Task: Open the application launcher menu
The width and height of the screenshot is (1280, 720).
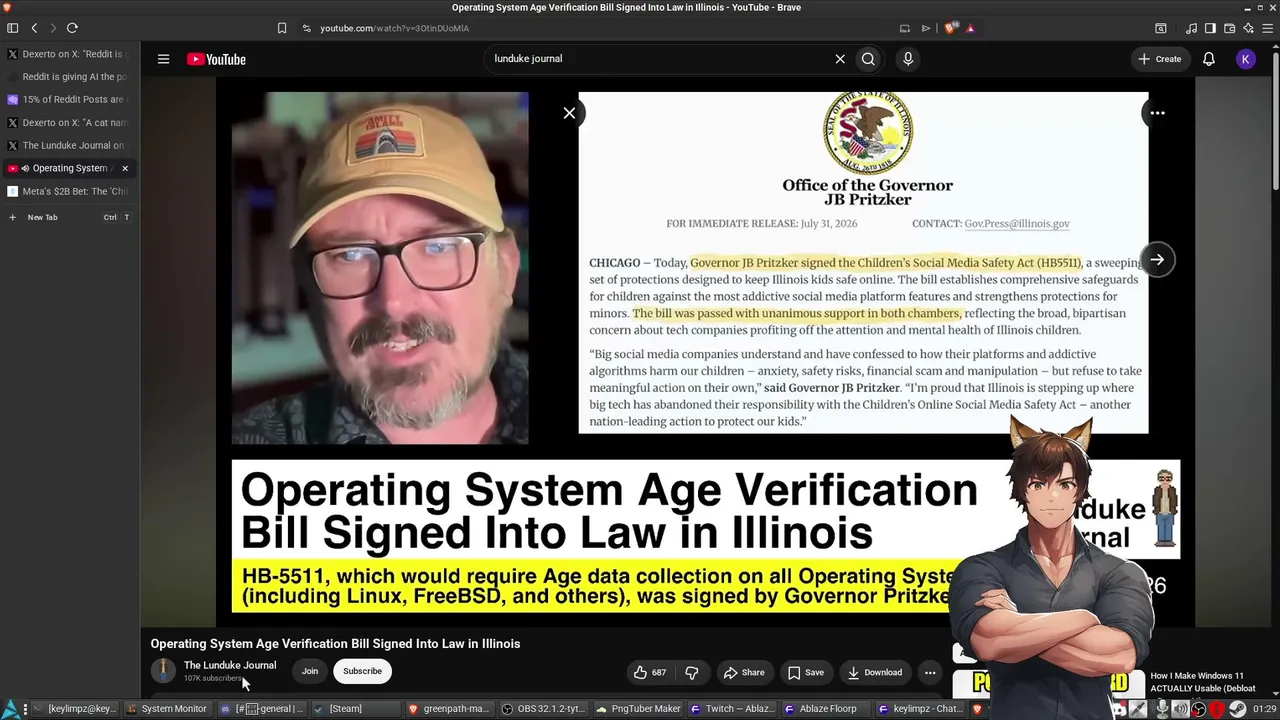Action: (x=11, y=709)
